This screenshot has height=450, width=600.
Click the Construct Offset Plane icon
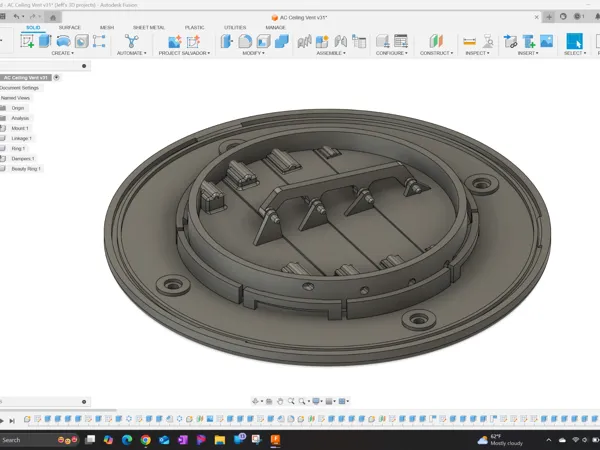(x=436, y=41)
